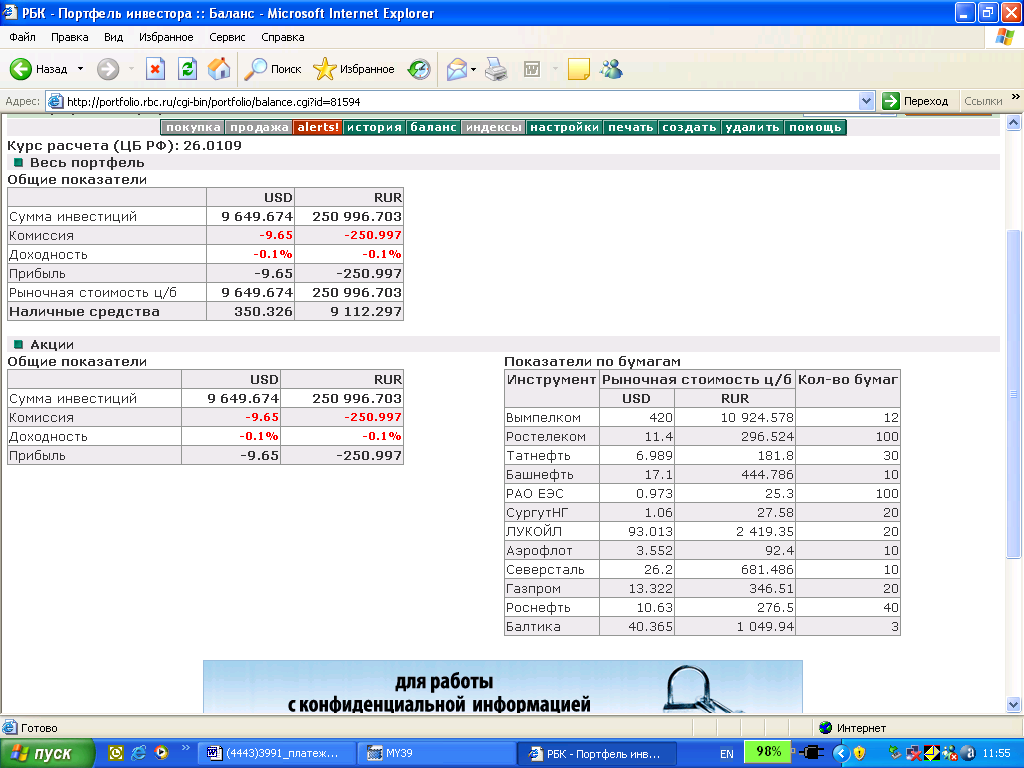Open the Сервис menu
Screen dimensions: 1024x768
227,37
